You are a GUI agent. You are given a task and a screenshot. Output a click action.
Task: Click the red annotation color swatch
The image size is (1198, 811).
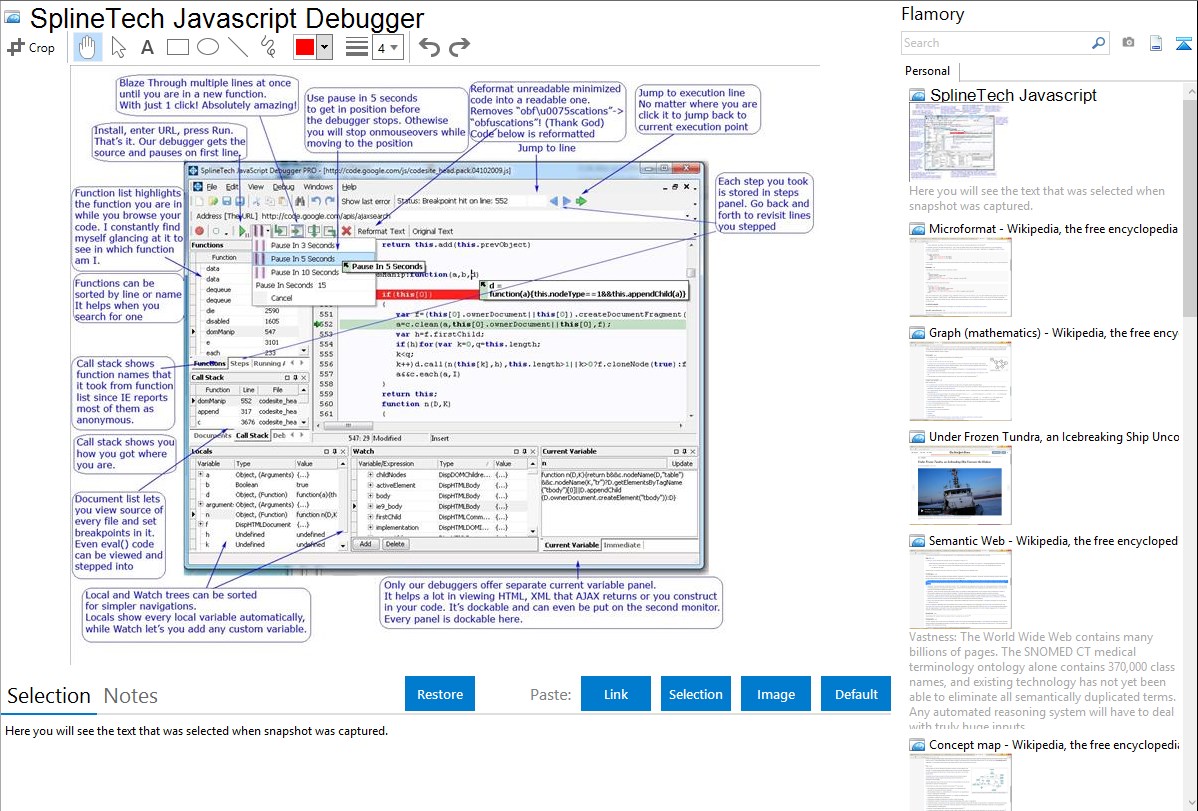(305, 47)
